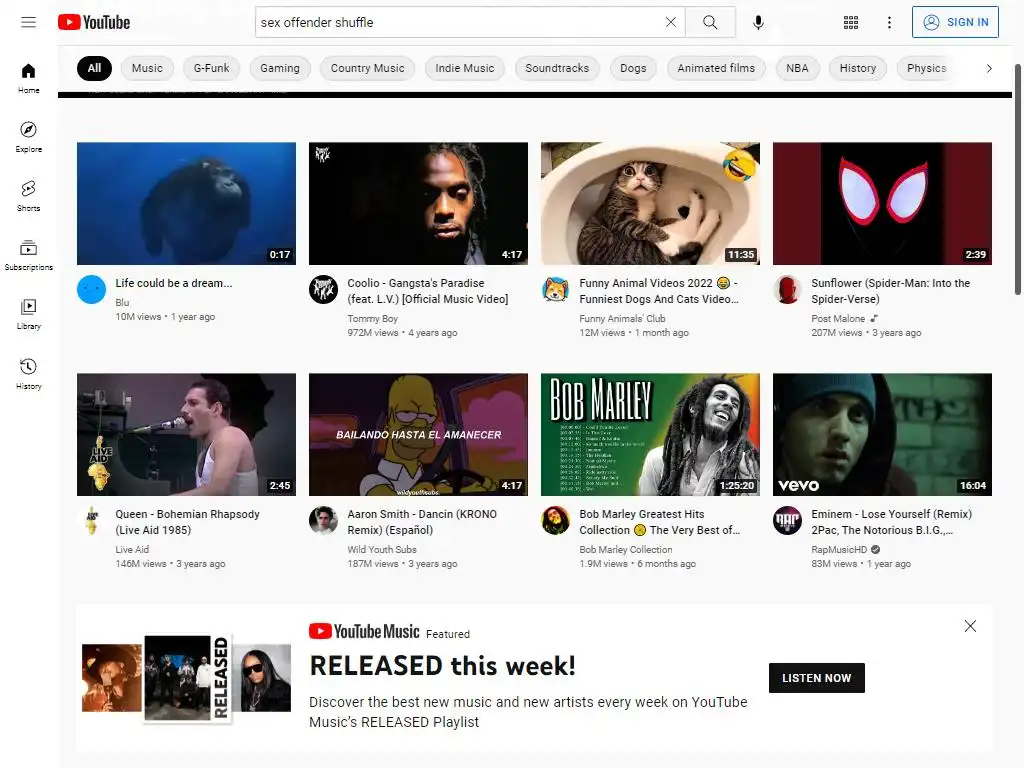Click the LISTEN NOW button
Viewport: 1024px width, 768px height.
click(x=816, y=678)
